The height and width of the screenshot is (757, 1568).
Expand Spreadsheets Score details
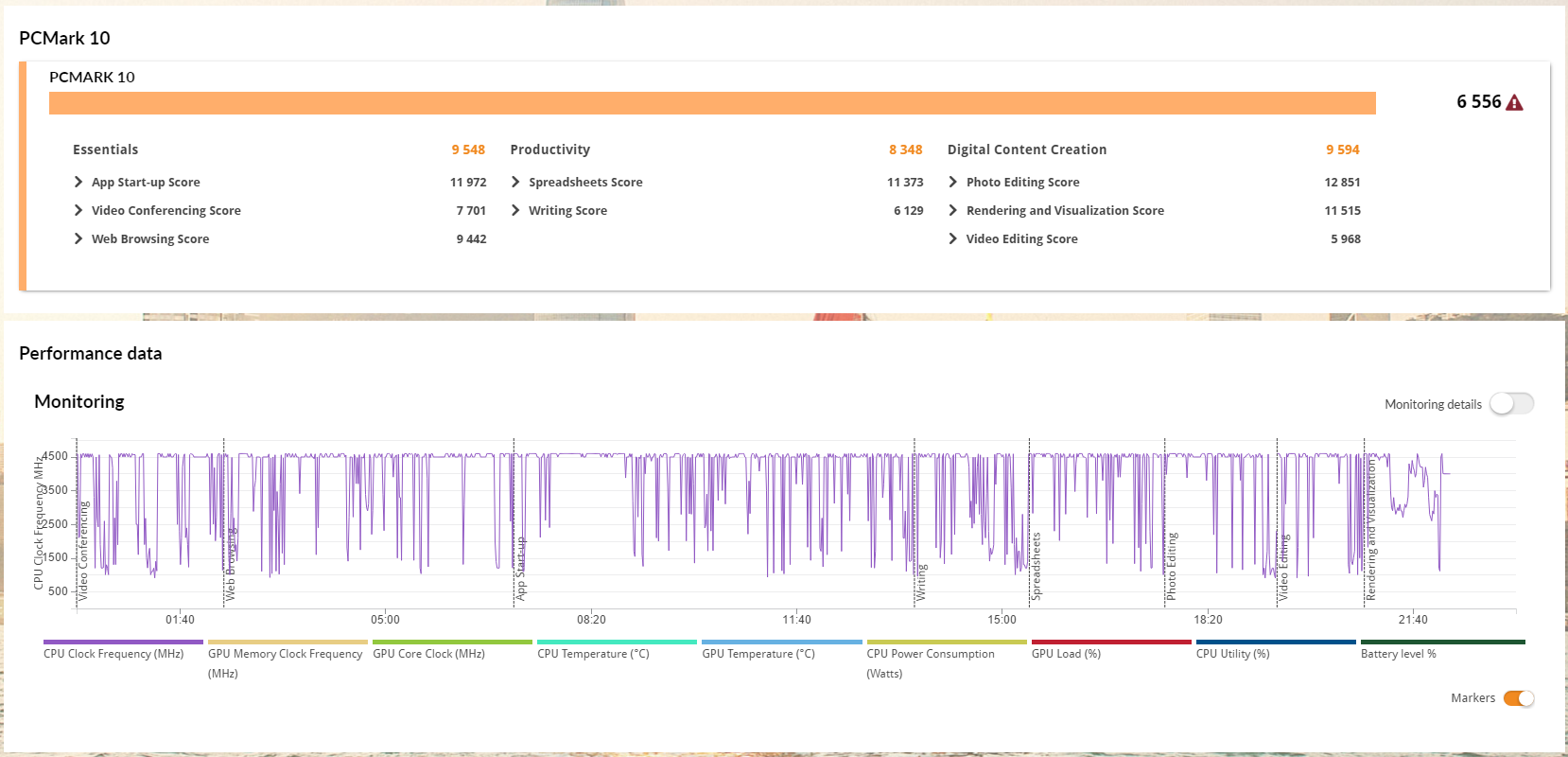pyautogui.click(x=515, y=182)
